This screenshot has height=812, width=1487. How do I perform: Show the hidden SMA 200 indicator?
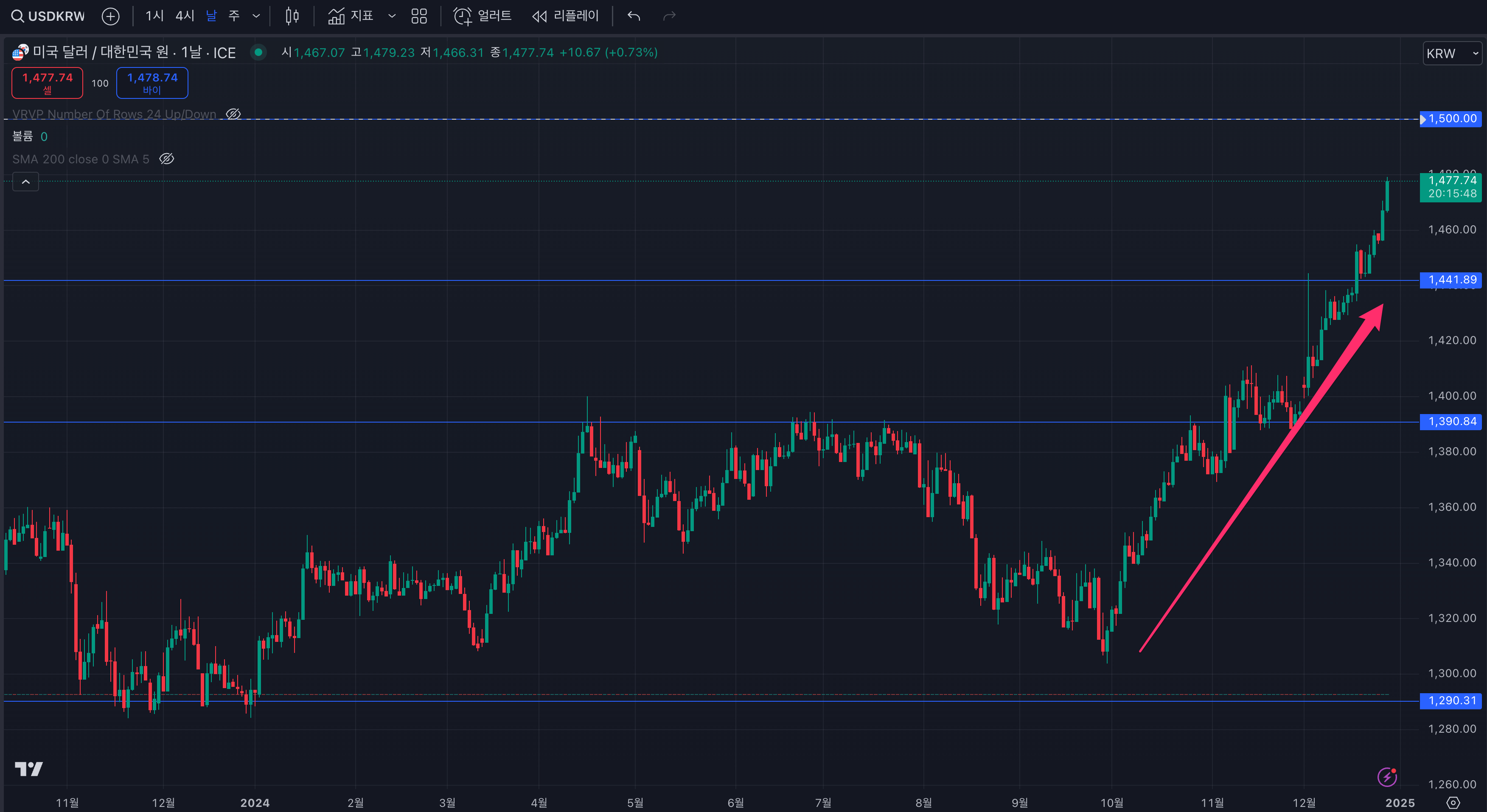click(x=167, y=159)
